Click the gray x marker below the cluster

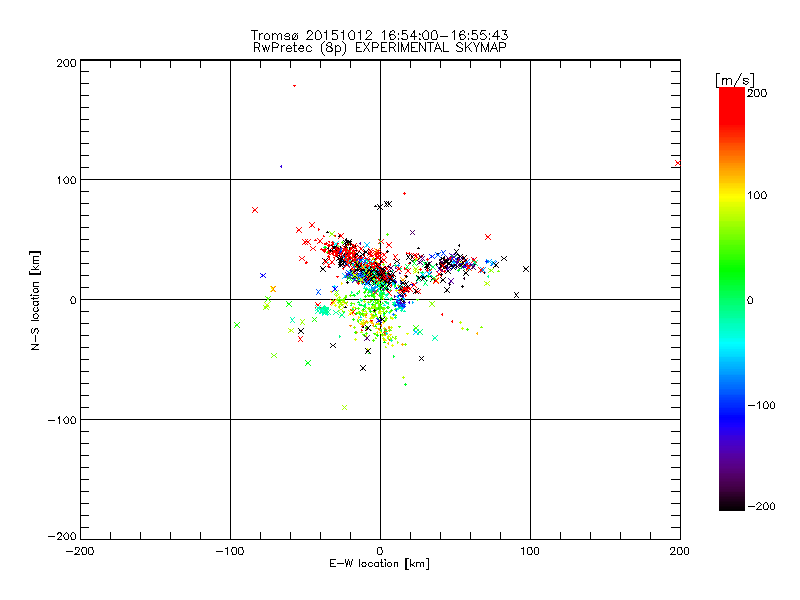pos(345,407)
